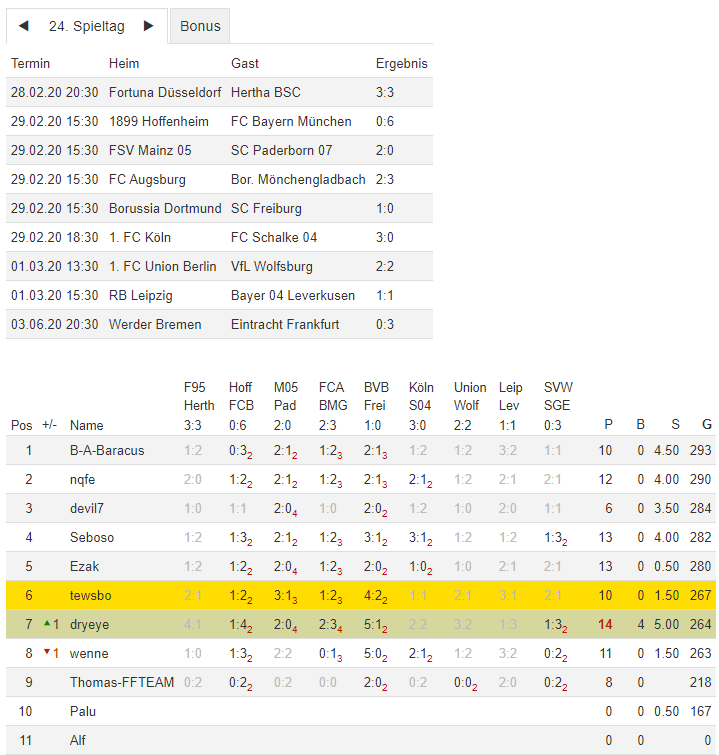Click the 1899 Hoffenheim home team entry
This screenshot has width=719, height=755.
click(157, 121)
